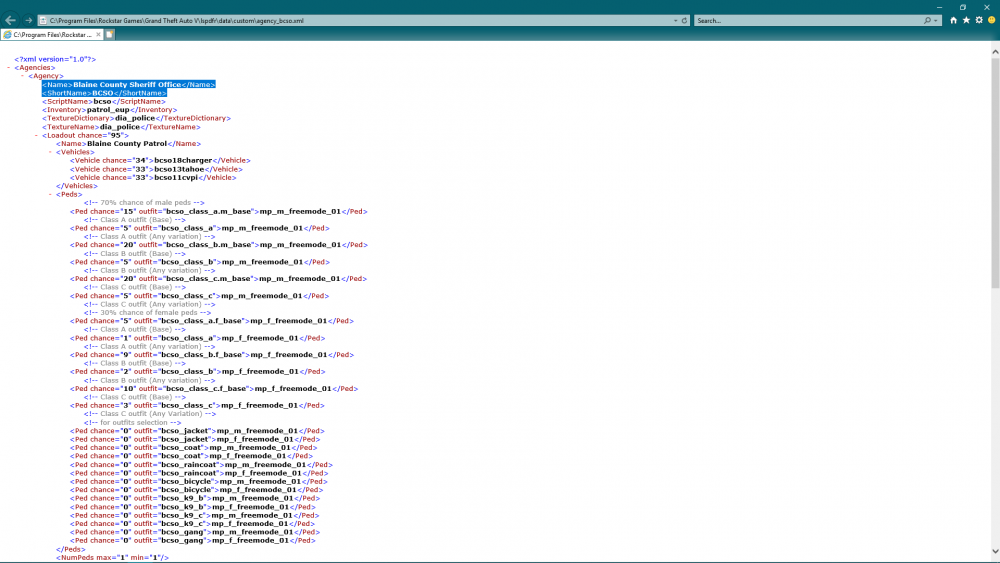Click the bcso13tahoe vehicle line
The image size is (1000, 563).
[156, 169]
